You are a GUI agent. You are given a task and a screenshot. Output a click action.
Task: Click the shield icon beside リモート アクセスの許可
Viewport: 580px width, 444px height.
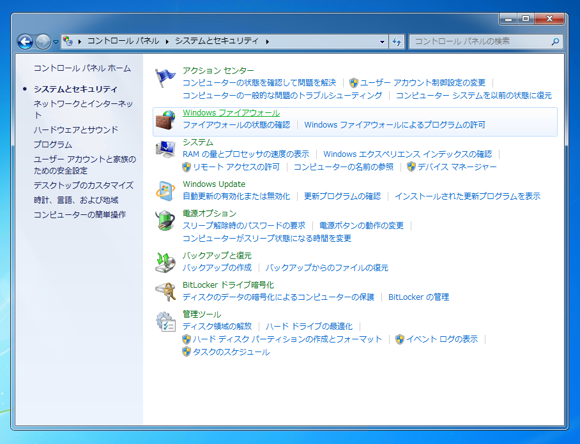point(186,167)
